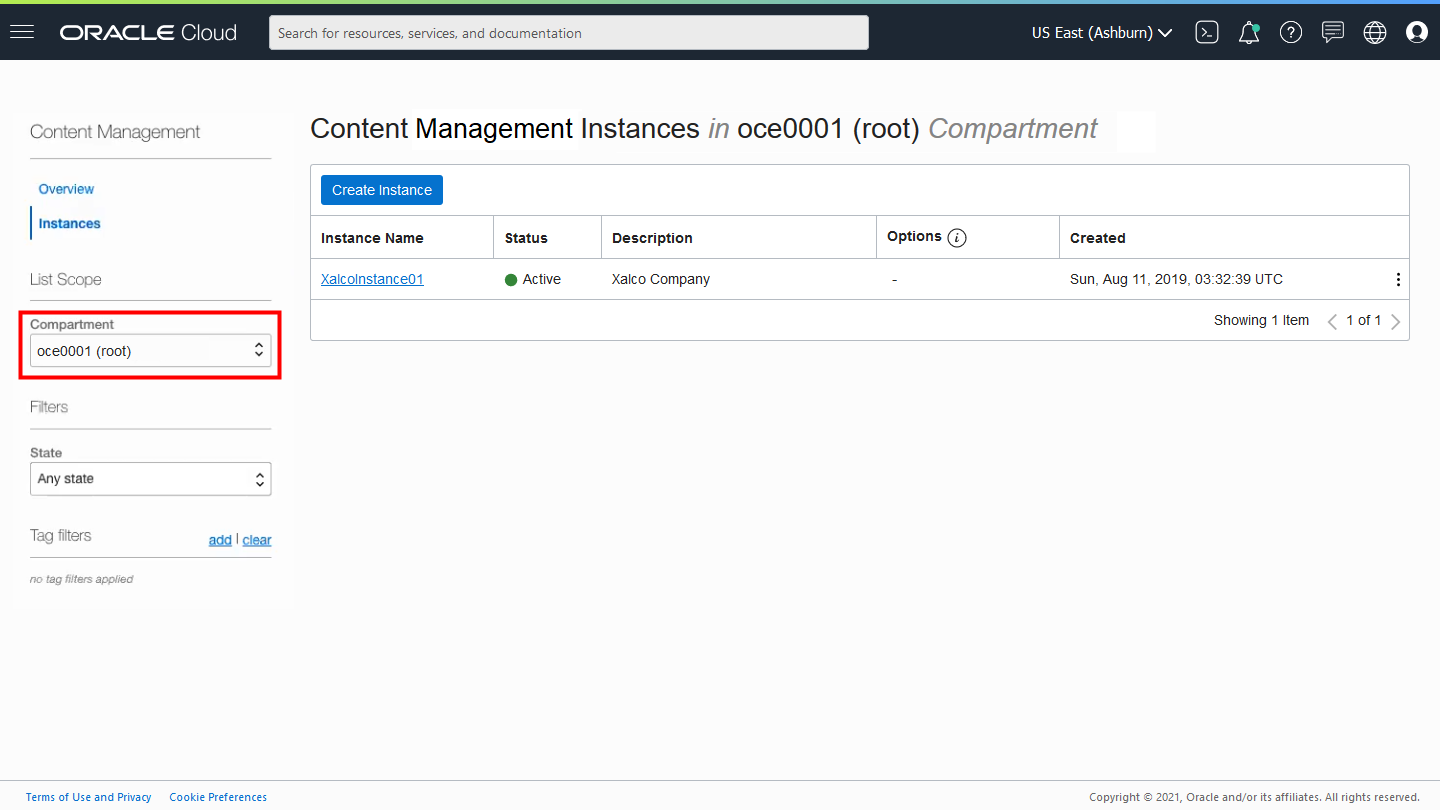Open the language globe icon
This screenshot has height=810, width=1440.
click(x=1375, y=33)
